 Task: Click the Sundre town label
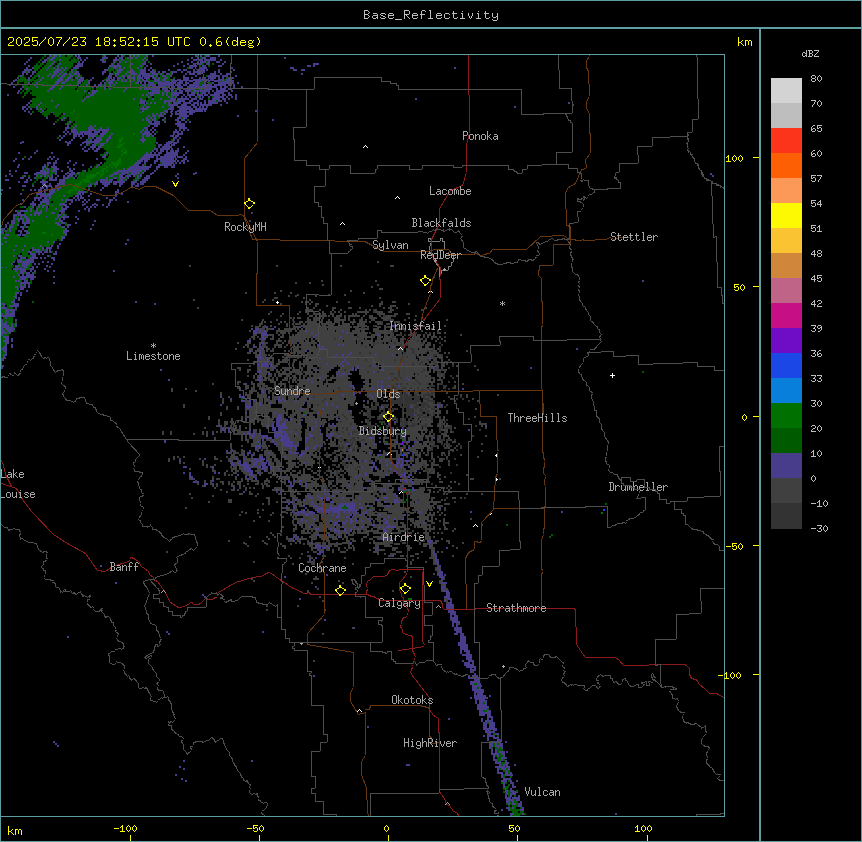click(292, 391)
